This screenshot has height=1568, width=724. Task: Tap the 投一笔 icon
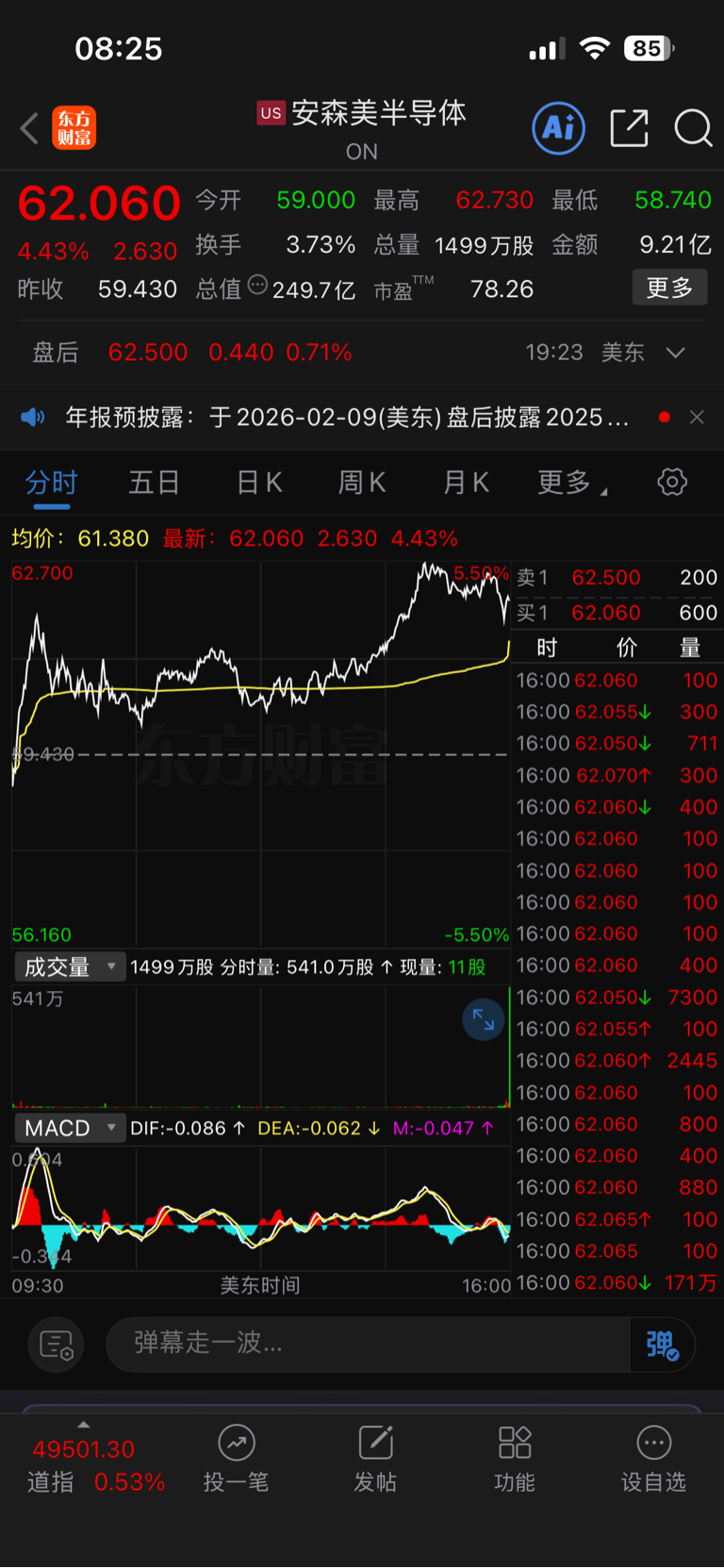click(x=236, y=1443)
